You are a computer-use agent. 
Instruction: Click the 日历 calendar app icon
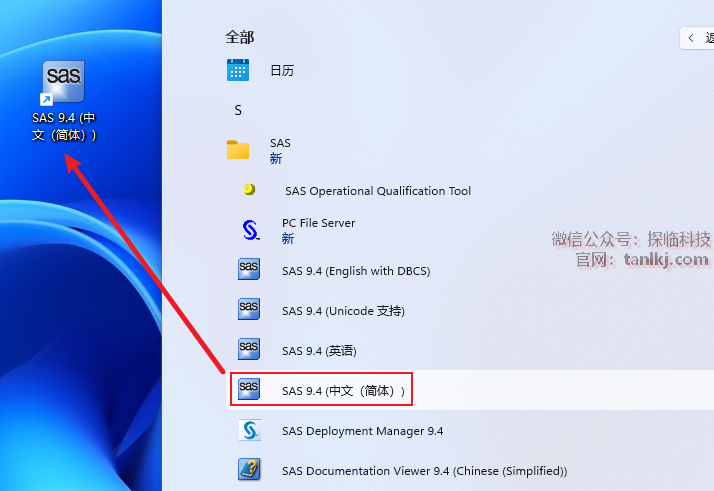[x=238, y=70]
